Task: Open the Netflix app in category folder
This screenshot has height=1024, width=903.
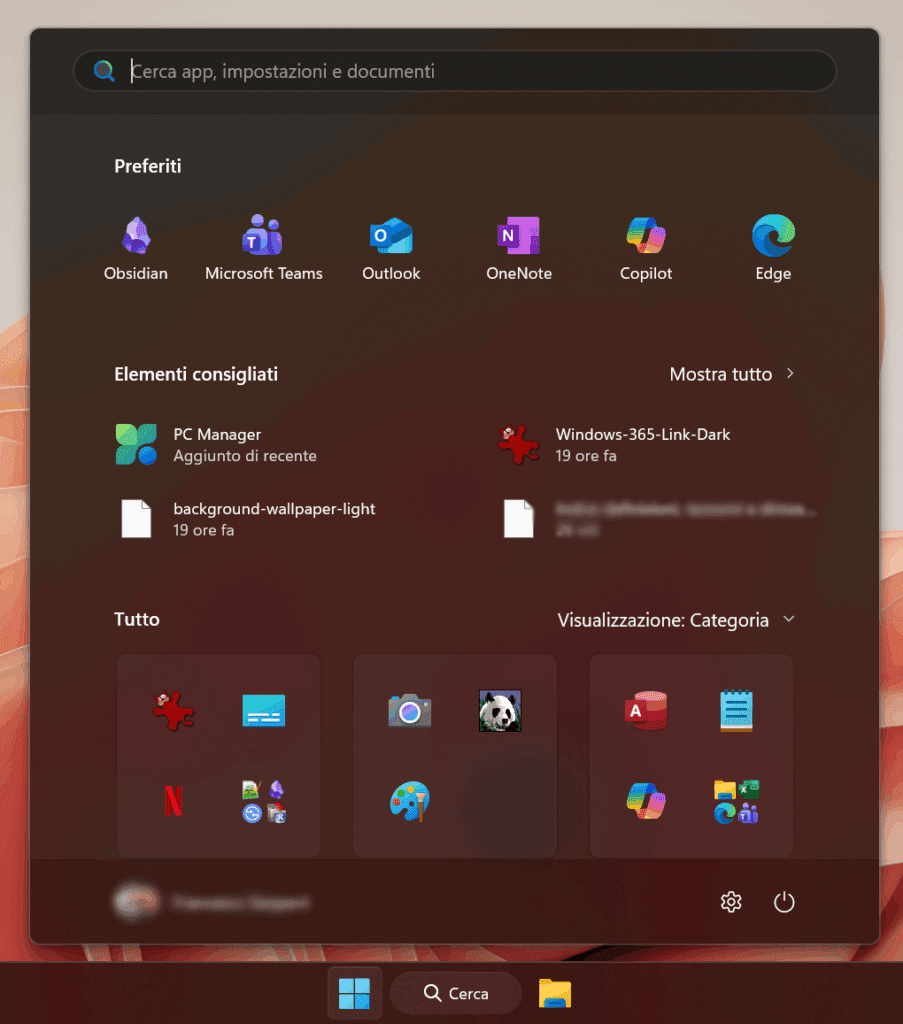Action: tap(173, 801)
